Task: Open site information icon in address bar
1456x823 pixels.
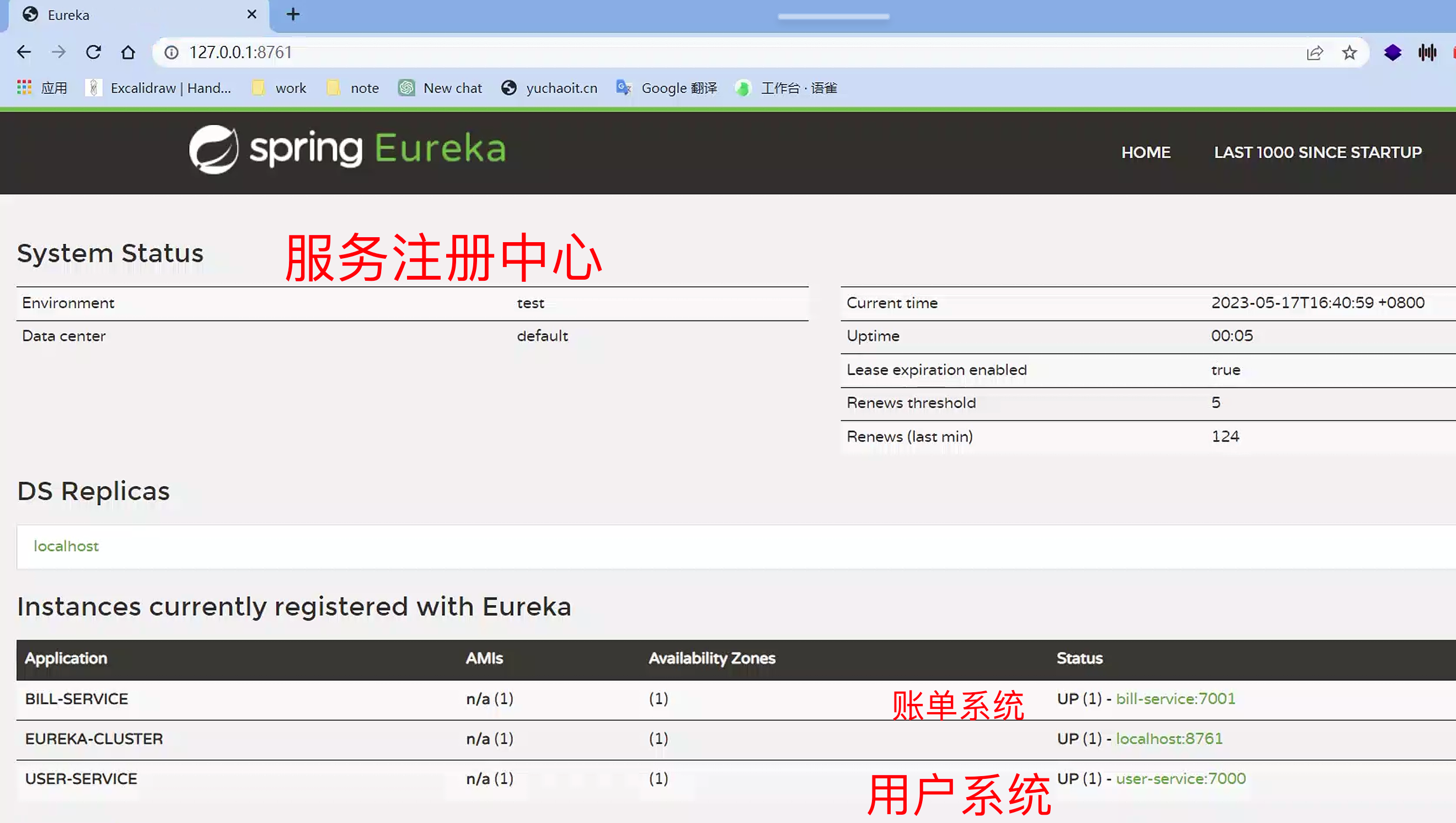Action: (x=172, y=52)
